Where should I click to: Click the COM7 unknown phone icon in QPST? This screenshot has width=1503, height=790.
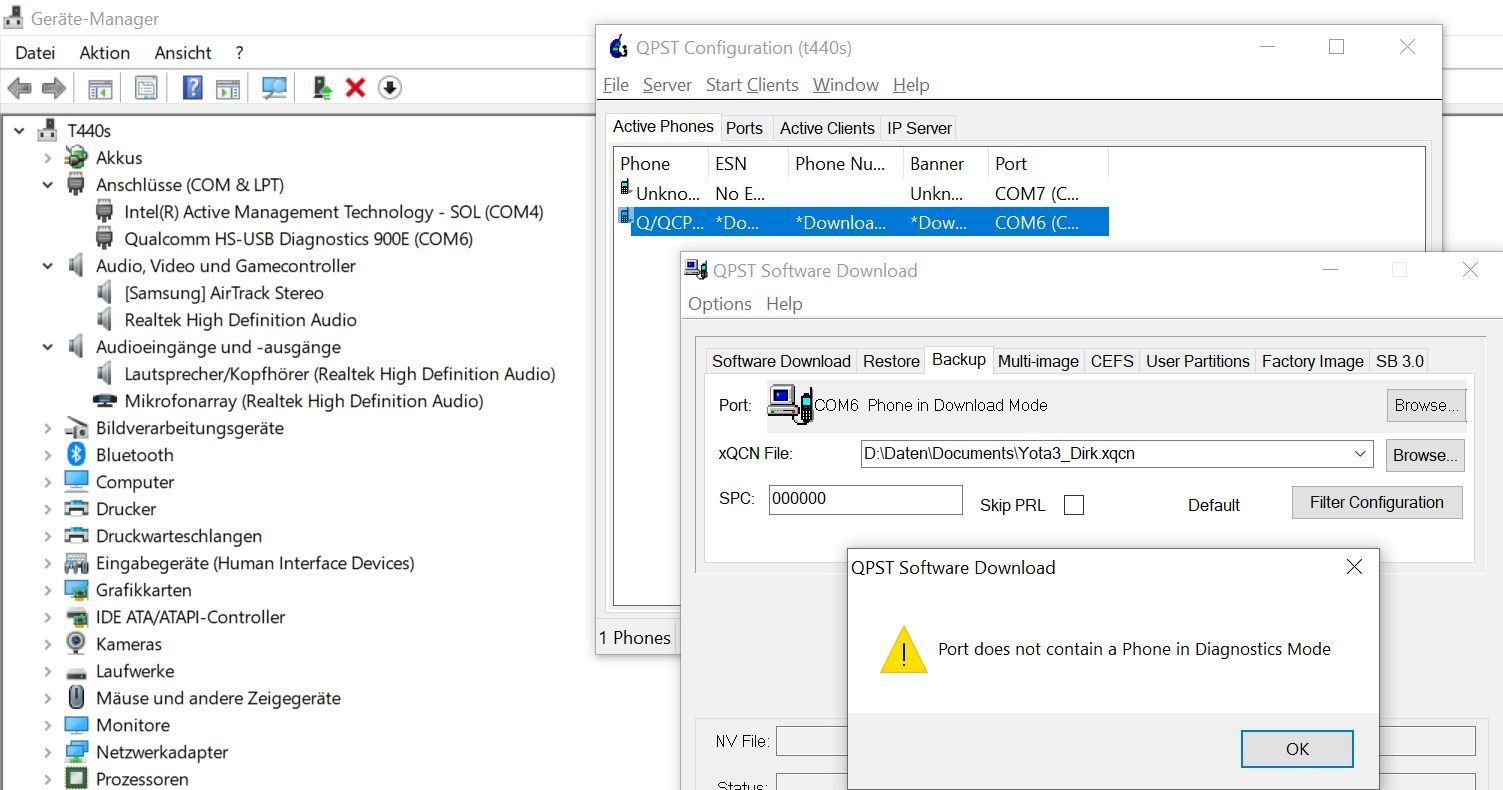[626, 188]
